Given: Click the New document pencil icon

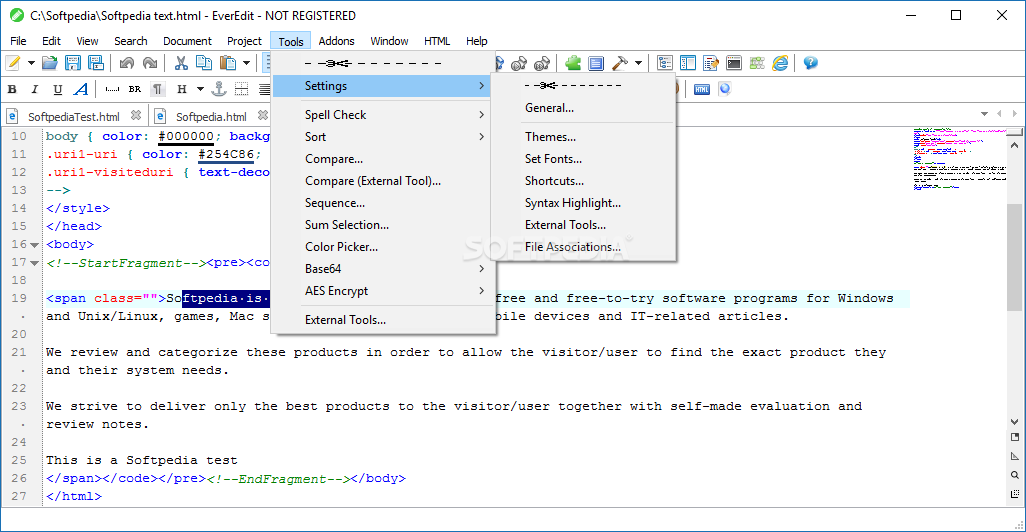Looking at the screenshot, I should click(13, 63).
